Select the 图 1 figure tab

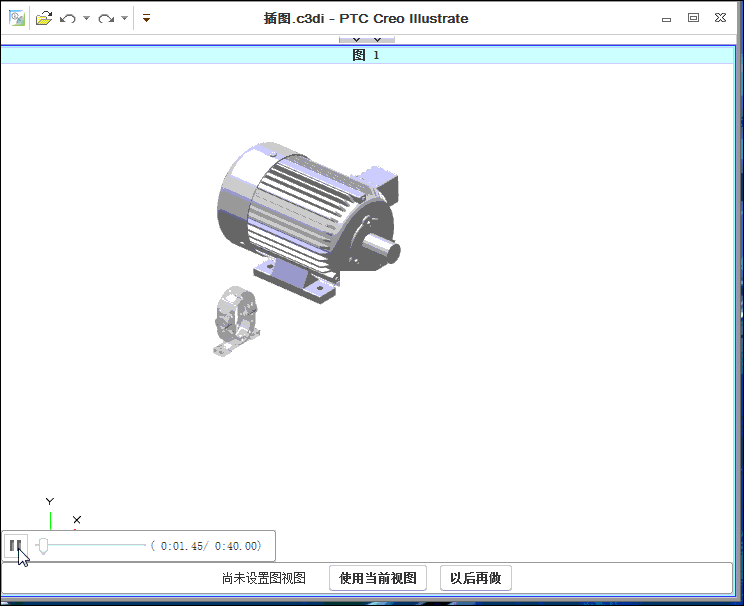pos(366,55)
